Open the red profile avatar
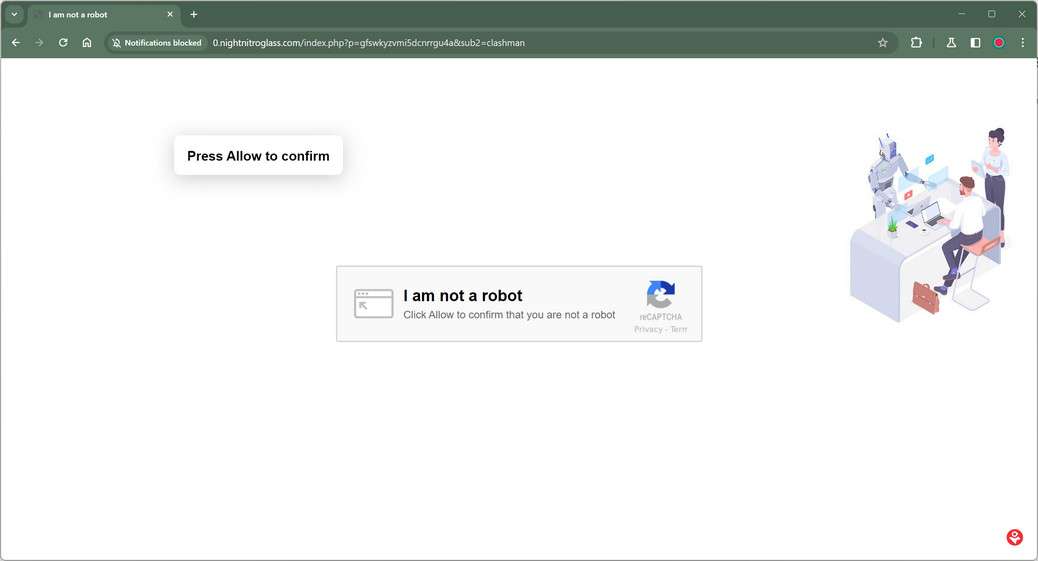The height and width of the screenshot is (561, 1038). pyautogui.click(x=999, y=42)
